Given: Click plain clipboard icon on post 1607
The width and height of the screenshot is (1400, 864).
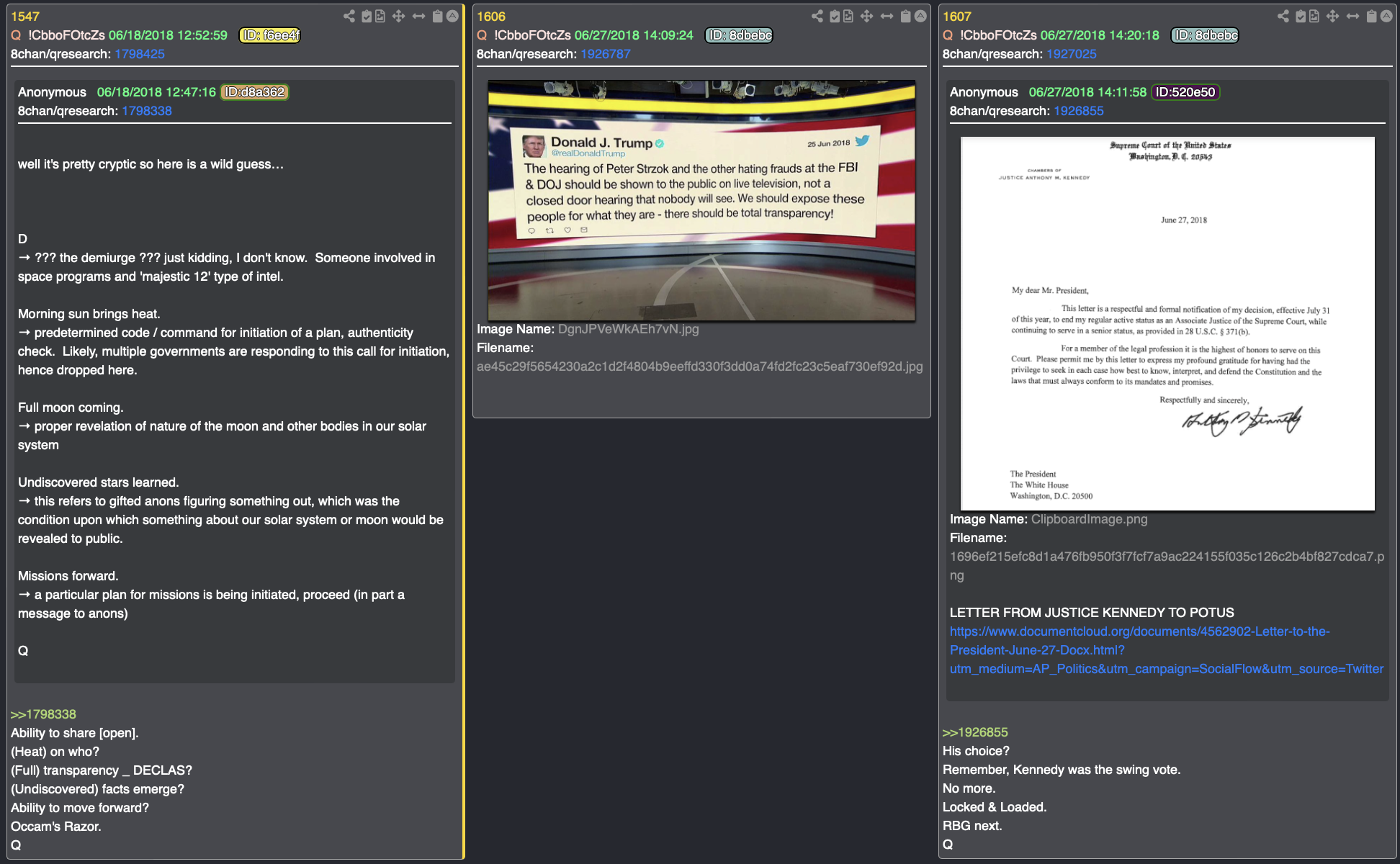Looking at the screenshot, I should [x=1371, y=16].
